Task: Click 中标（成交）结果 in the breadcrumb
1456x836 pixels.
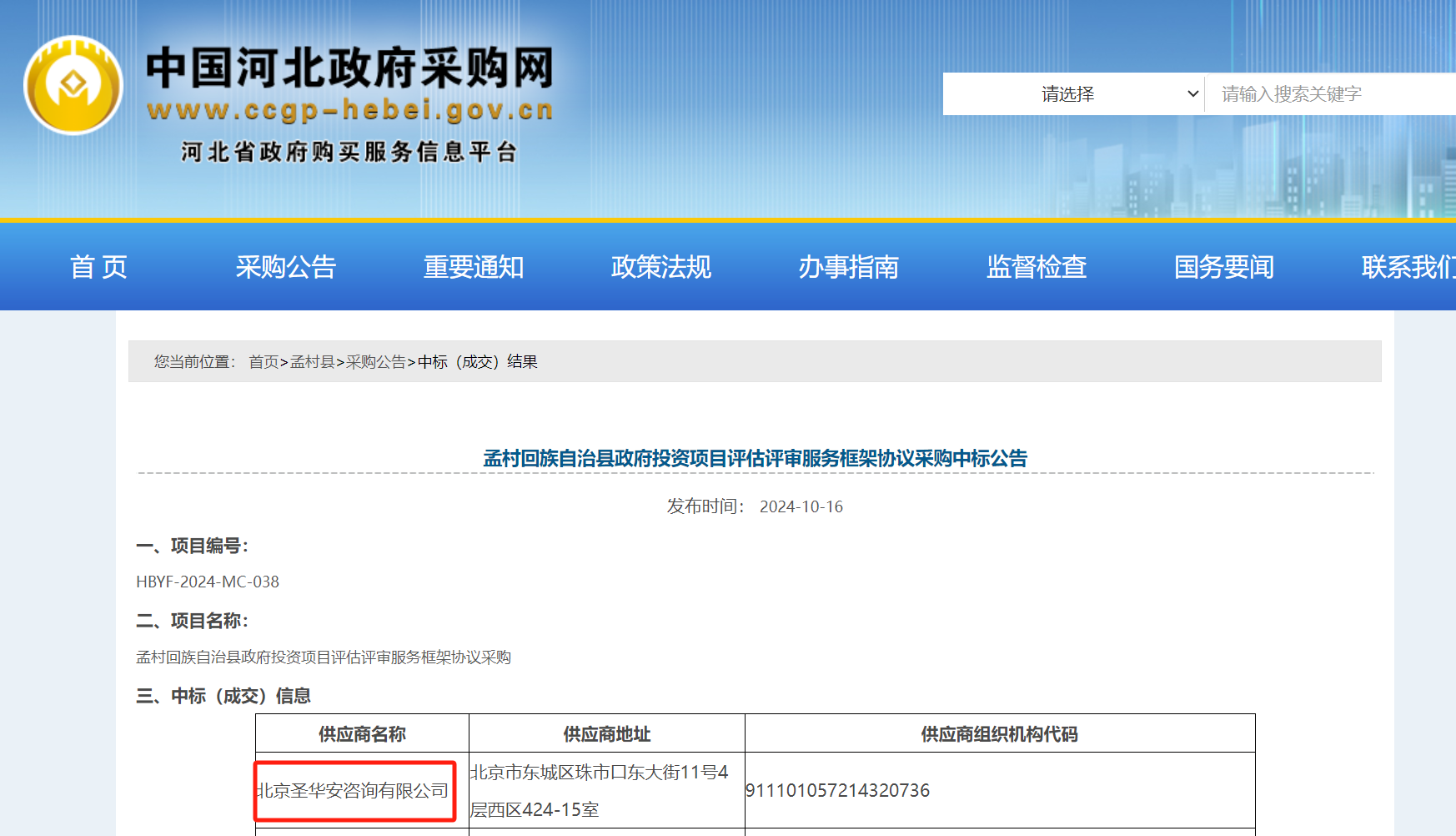Action: tap(478, 362)
